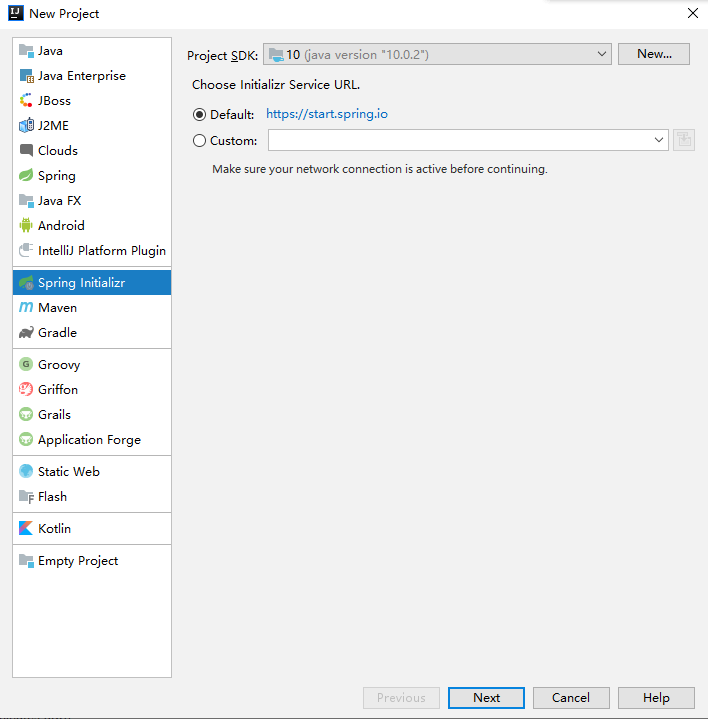708x719 pixels.
Task: Click the Flash folder icon
Action: (26, 496)
